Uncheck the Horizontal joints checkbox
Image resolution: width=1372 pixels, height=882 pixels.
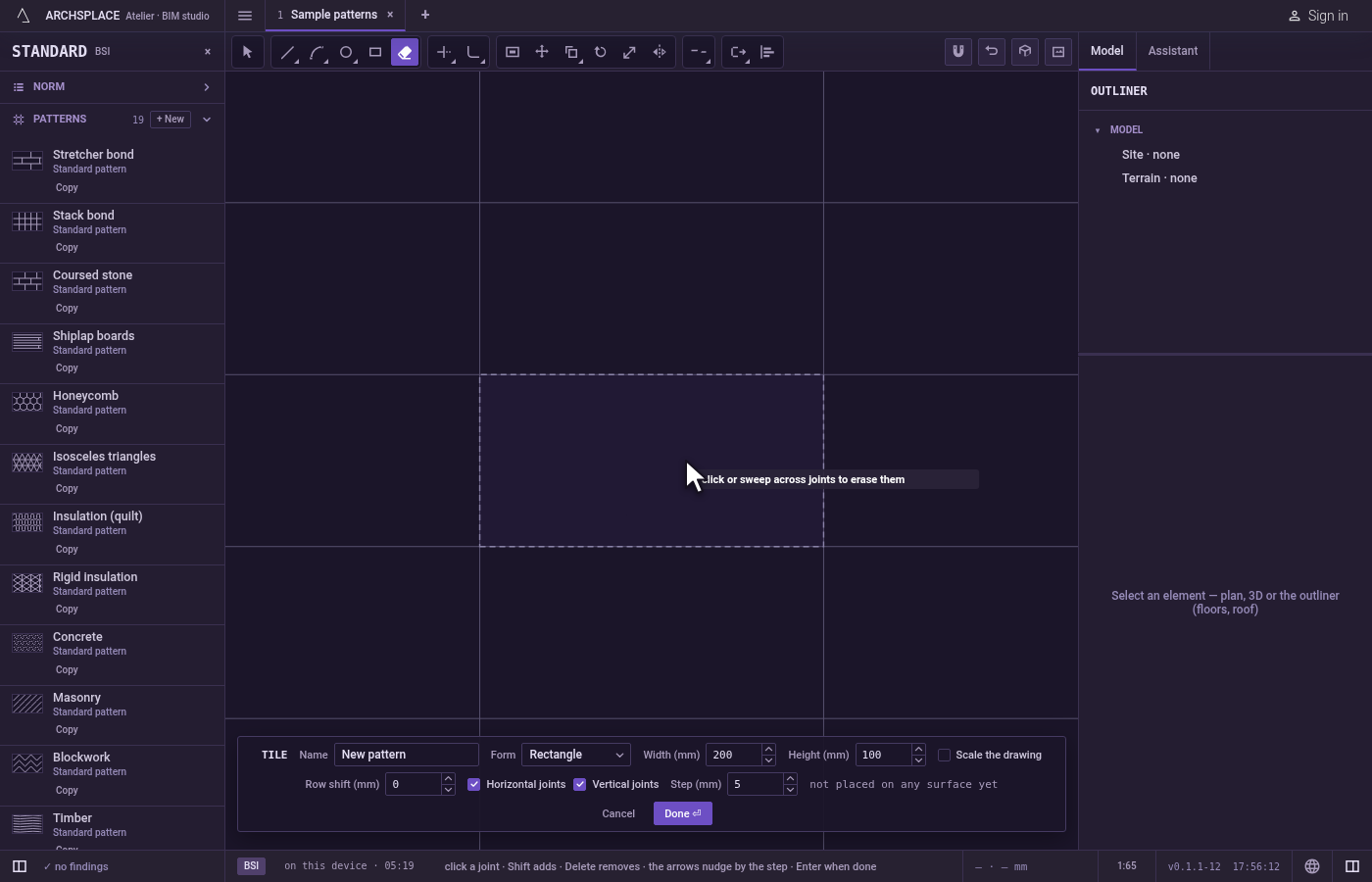[x=474, y=784]
